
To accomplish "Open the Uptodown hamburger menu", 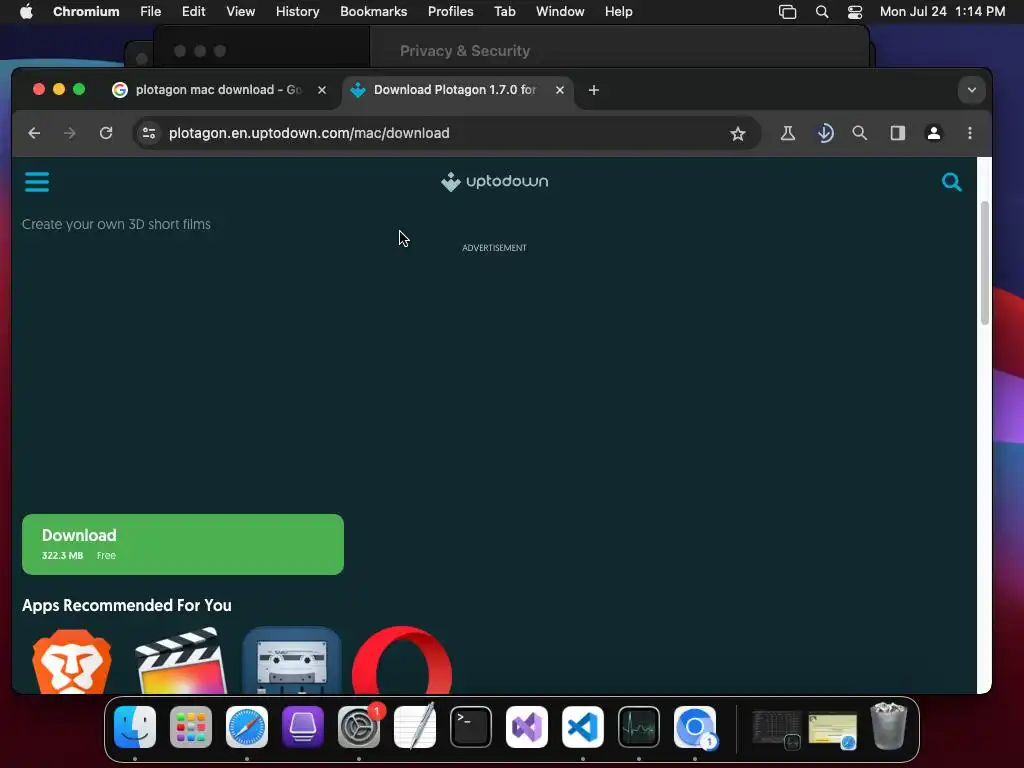I will (x=37, y=182).
